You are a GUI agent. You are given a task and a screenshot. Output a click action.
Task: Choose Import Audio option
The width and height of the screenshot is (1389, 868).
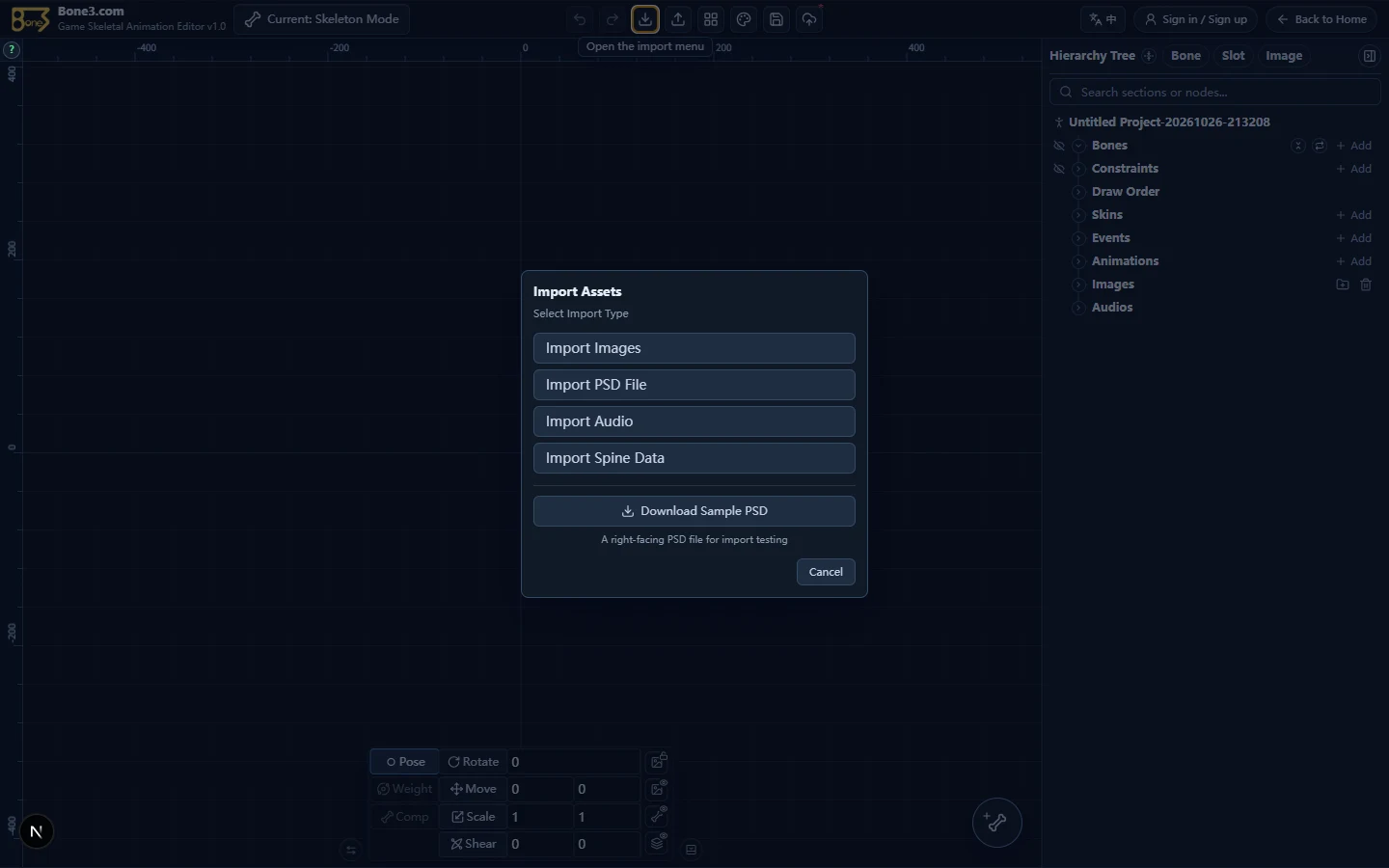(x=694, y=421)
